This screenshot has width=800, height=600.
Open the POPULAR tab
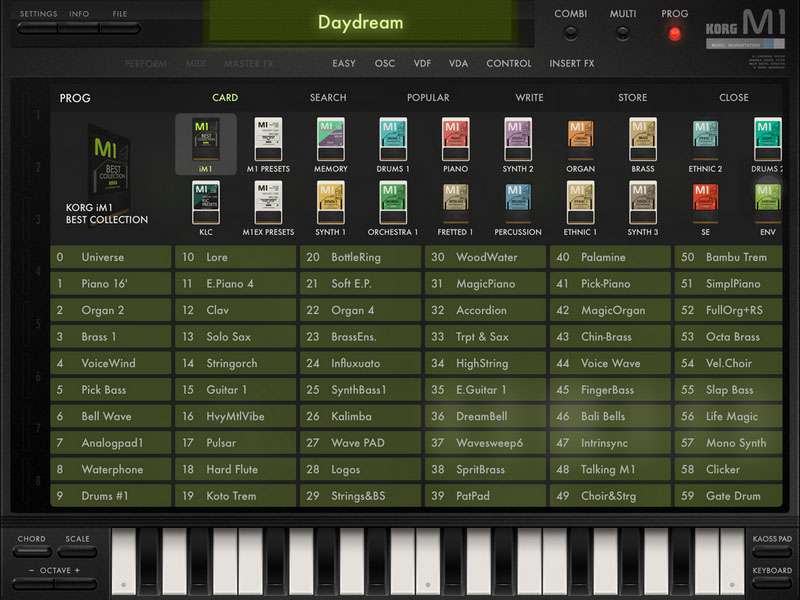click(x=428, y=98)
